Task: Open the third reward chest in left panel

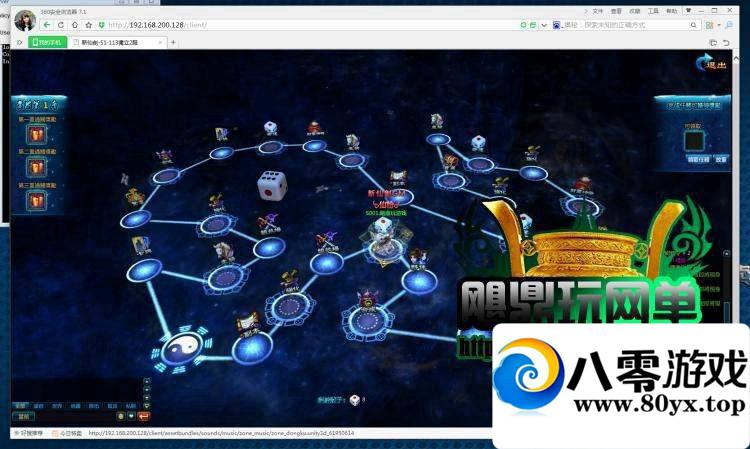Action: (x=37, y=200)
